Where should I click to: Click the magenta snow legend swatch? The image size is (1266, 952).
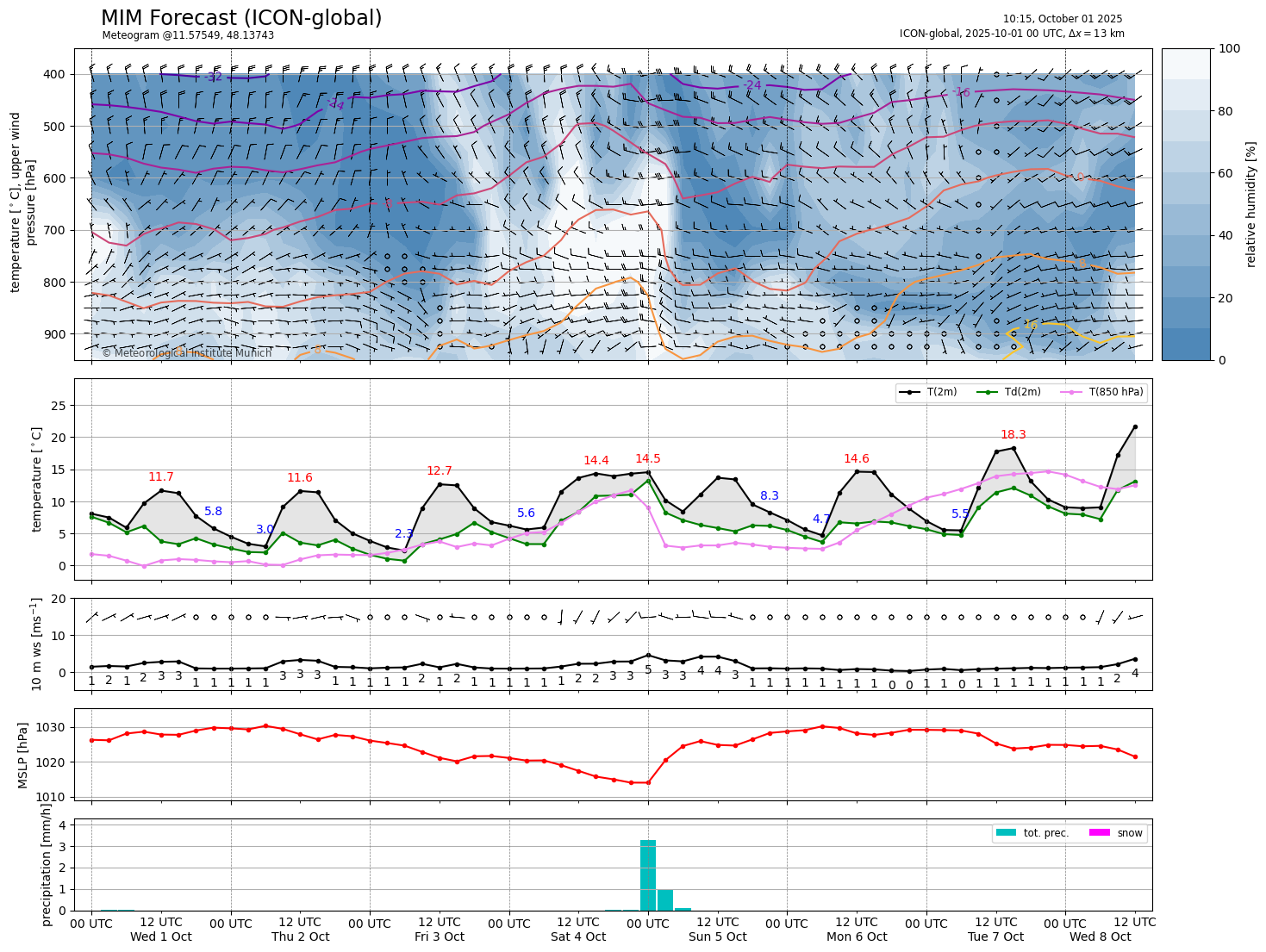point(1100,832)
